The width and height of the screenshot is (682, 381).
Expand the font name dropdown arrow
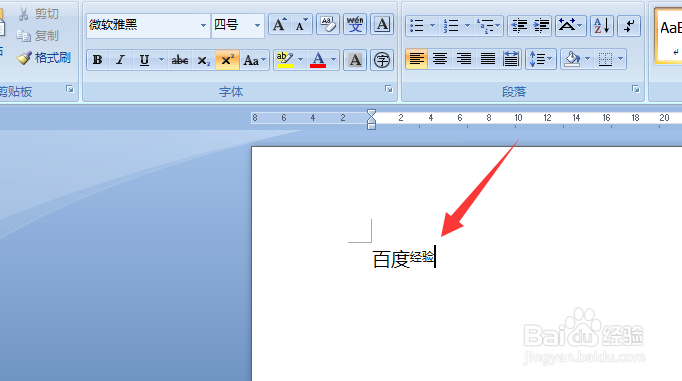click(204, 25)
